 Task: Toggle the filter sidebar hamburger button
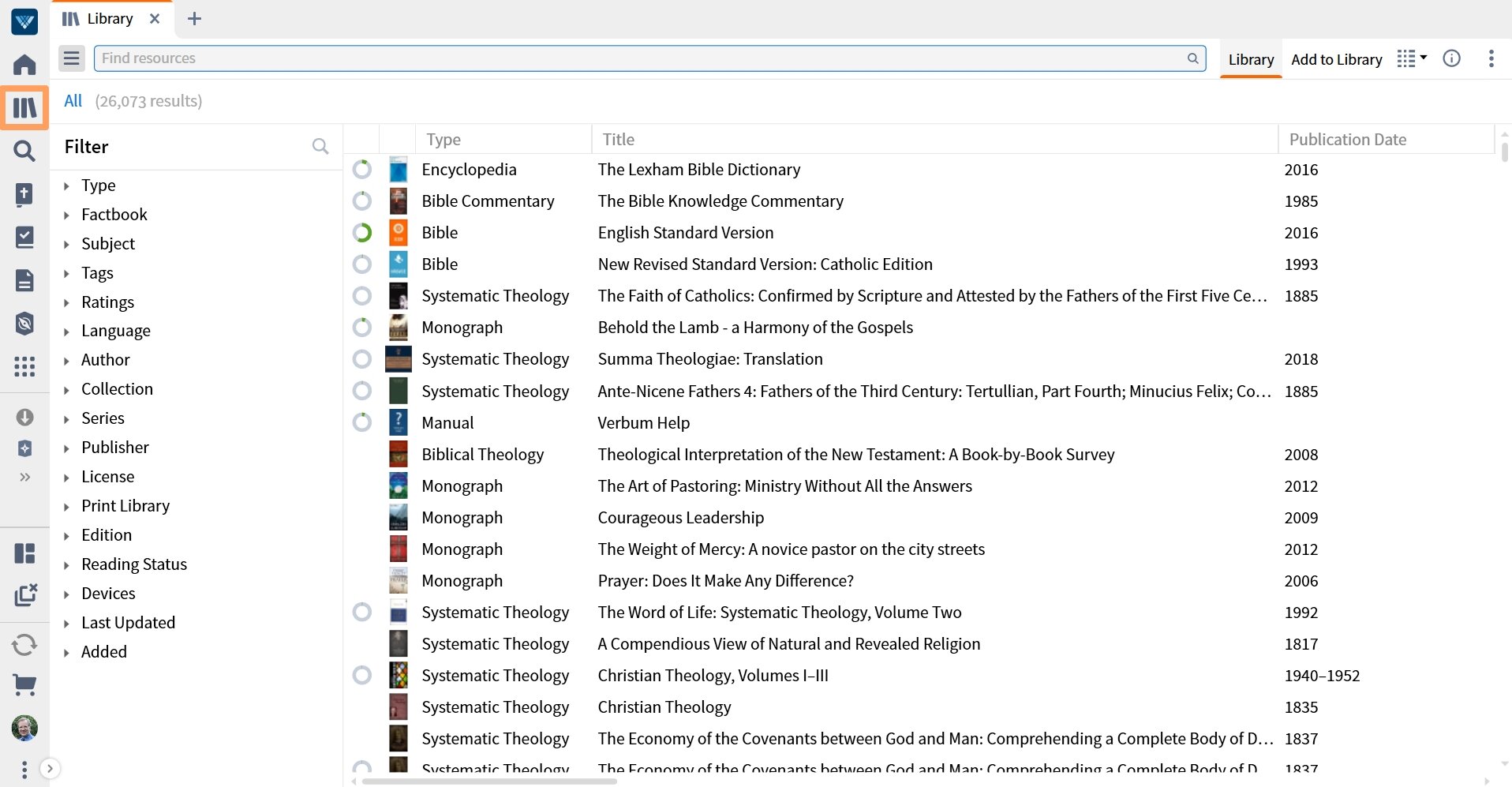click(x=72, y=58)
